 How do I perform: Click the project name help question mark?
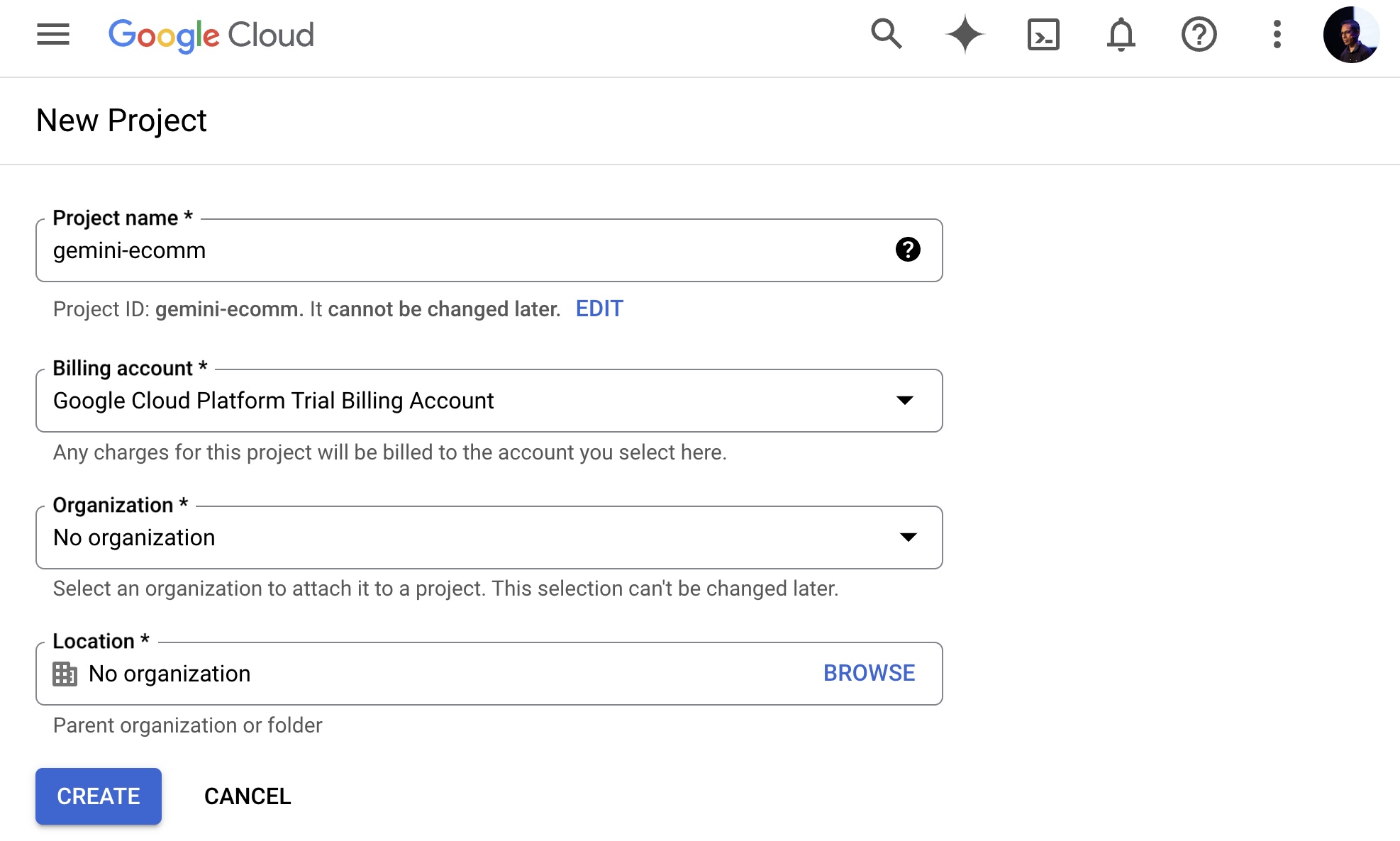click(x=906, y=250)
